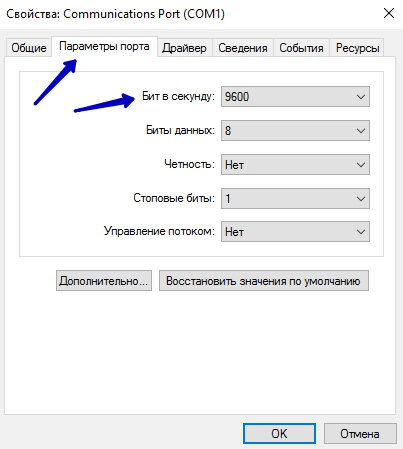Viewport: 403px width, 449px height.
Task: Switch to the Общие tab
Action: (x=29, y=48)
